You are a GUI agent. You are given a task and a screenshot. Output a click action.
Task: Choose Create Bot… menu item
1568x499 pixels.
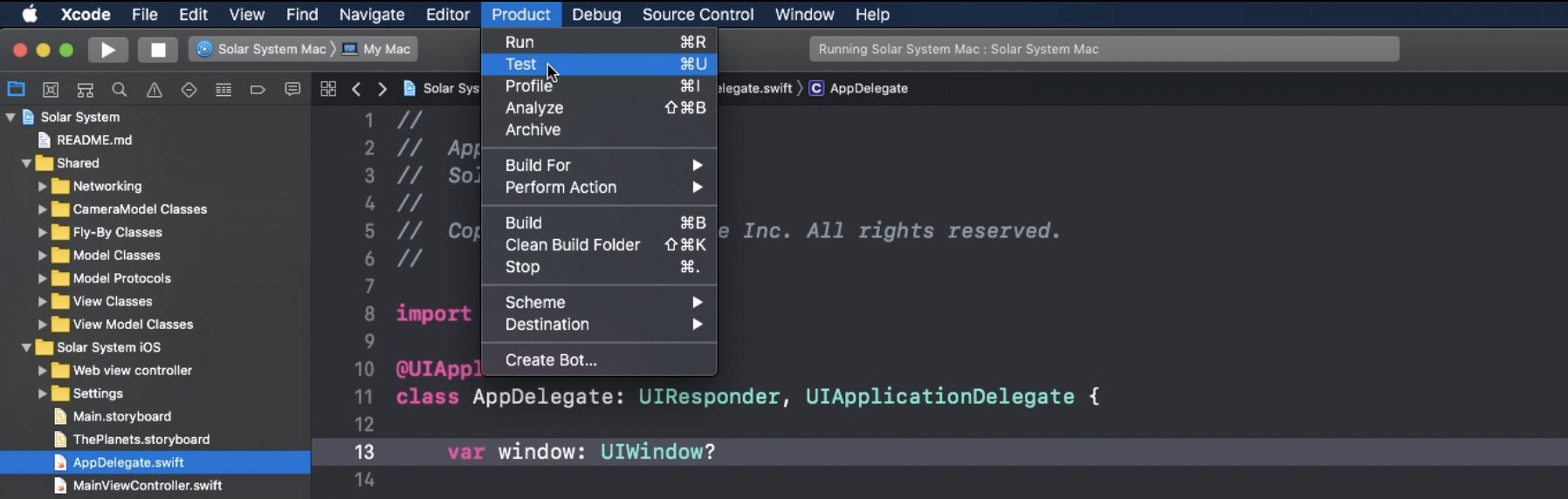(x=599, y=360)
